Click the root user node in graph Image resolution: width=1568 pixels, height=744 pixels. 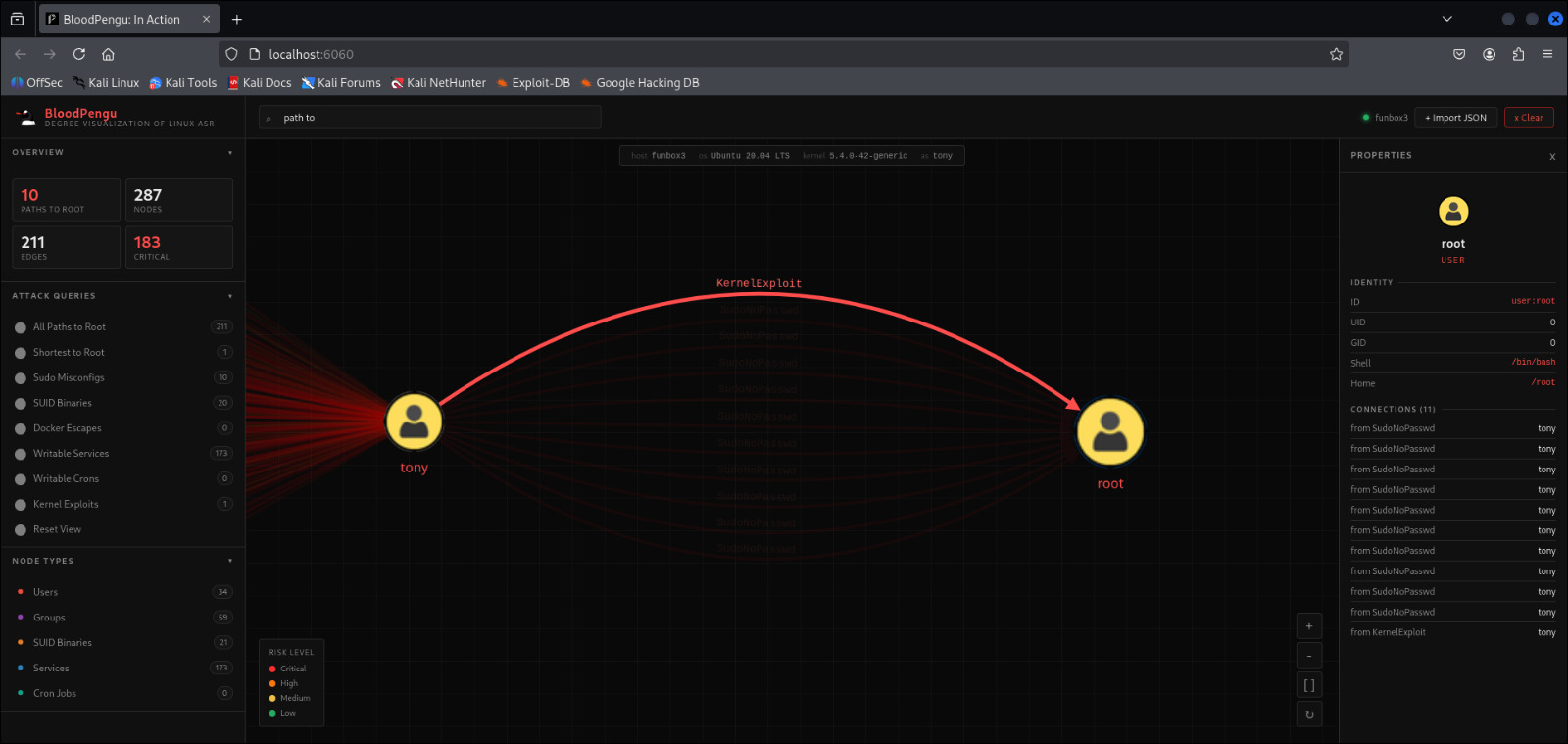[x=1109, y=432]
